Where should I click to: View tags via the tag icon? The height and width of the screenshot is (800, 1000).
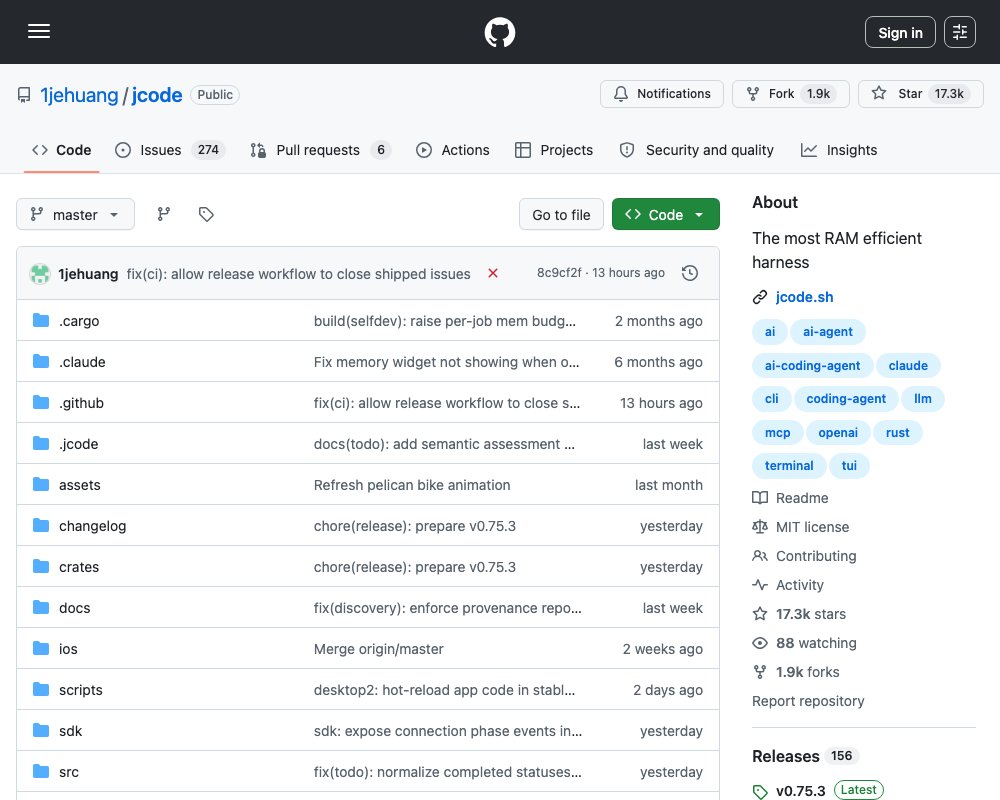(206, 214)
